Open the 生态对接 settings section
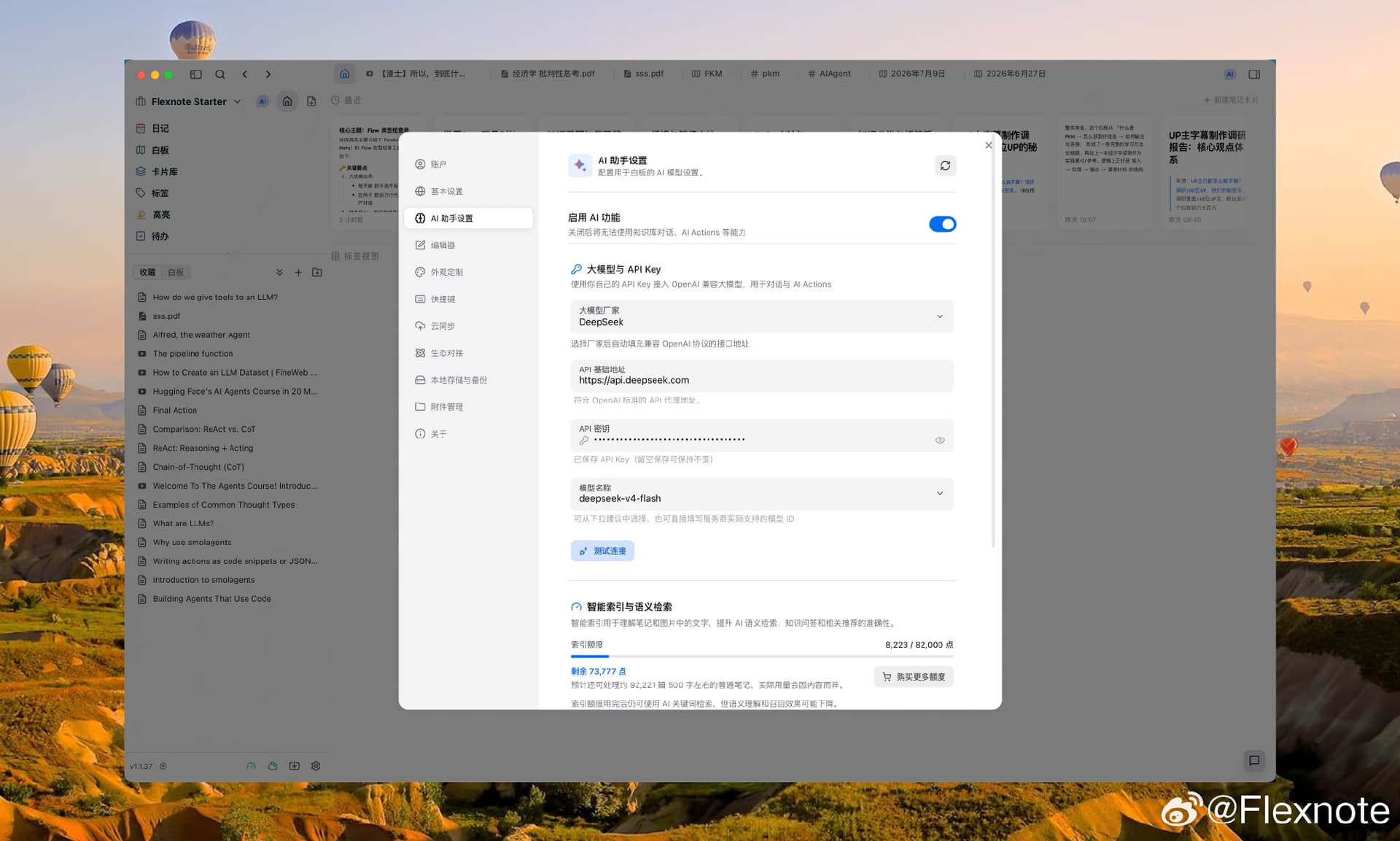This screenshot has width=1400, height=841. [468, 353]
